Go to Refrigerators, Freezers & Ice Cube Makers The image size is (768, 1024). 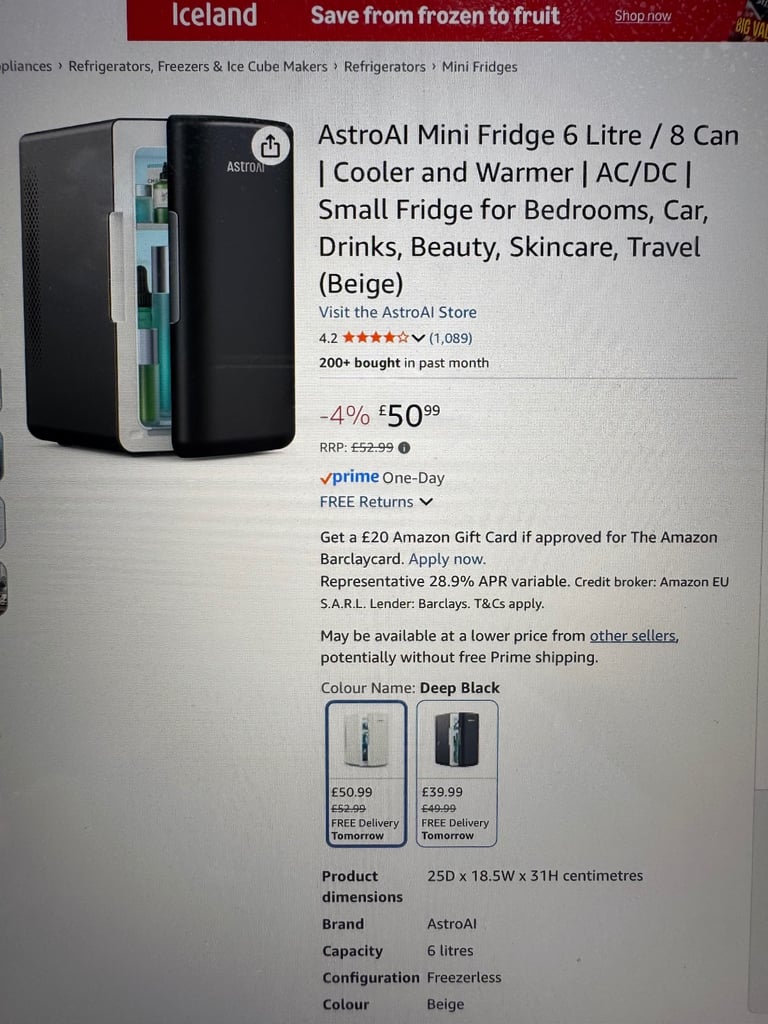(198, 67)
